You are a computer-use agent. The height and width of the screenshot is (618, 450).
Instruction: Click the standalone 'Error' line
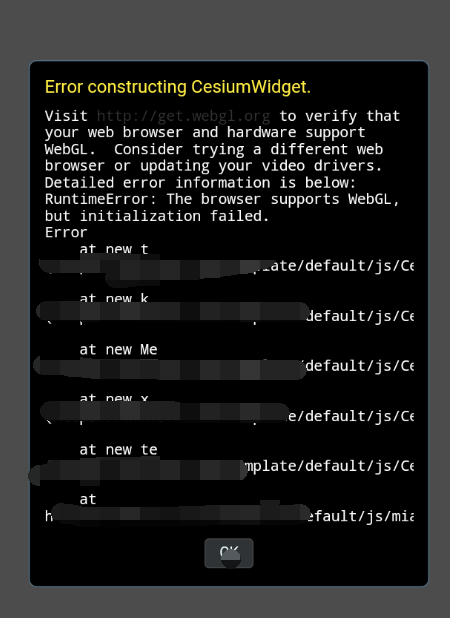coord(66,233)
